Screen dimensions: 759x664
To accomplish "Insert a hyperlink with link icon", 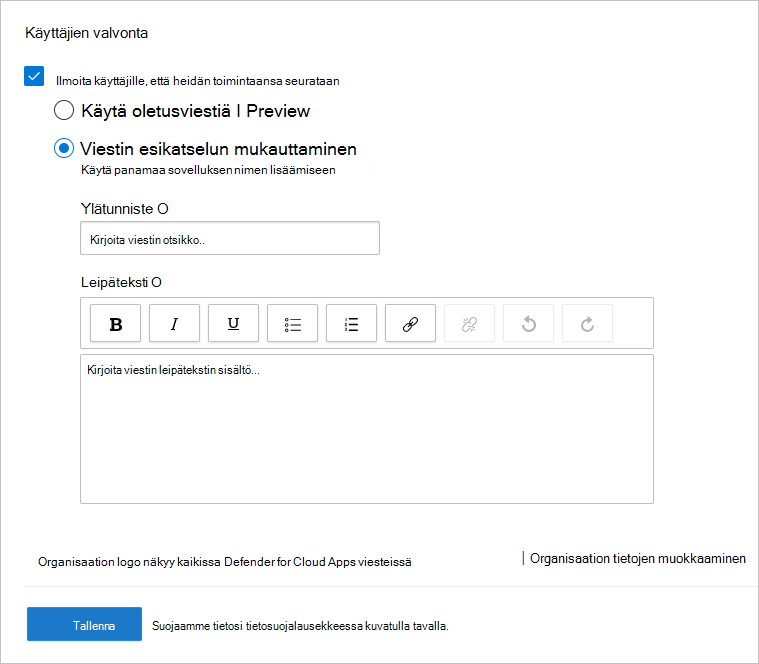I will click(x=410, y=323).
